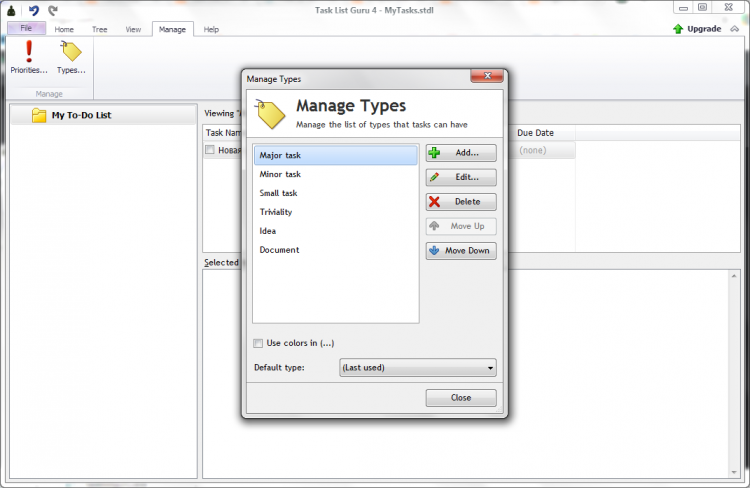Switch to the Manage tab
Image resolution: width=750 pixels, height=488 pixels.
click(172, 29)
